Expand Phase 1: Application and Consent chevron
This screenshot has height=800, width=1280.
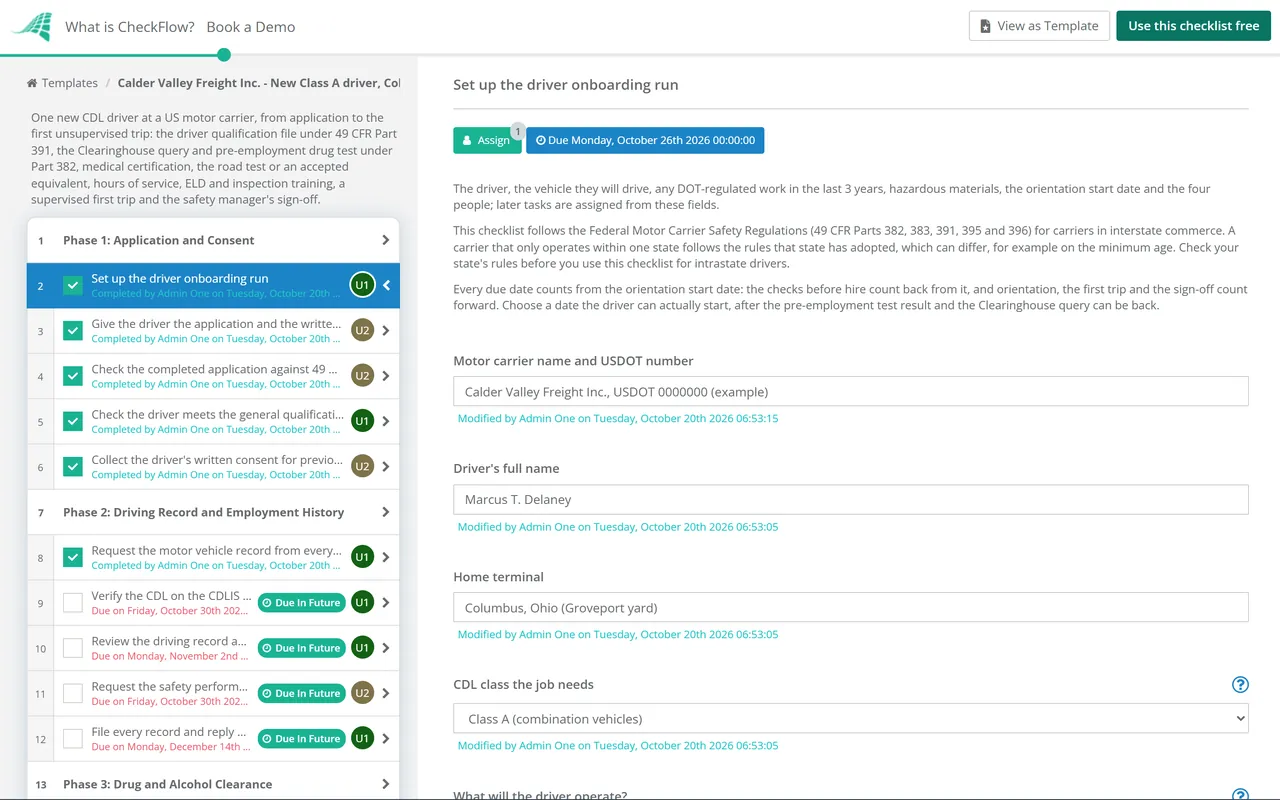pyautogui.click(x=386, y=240)
